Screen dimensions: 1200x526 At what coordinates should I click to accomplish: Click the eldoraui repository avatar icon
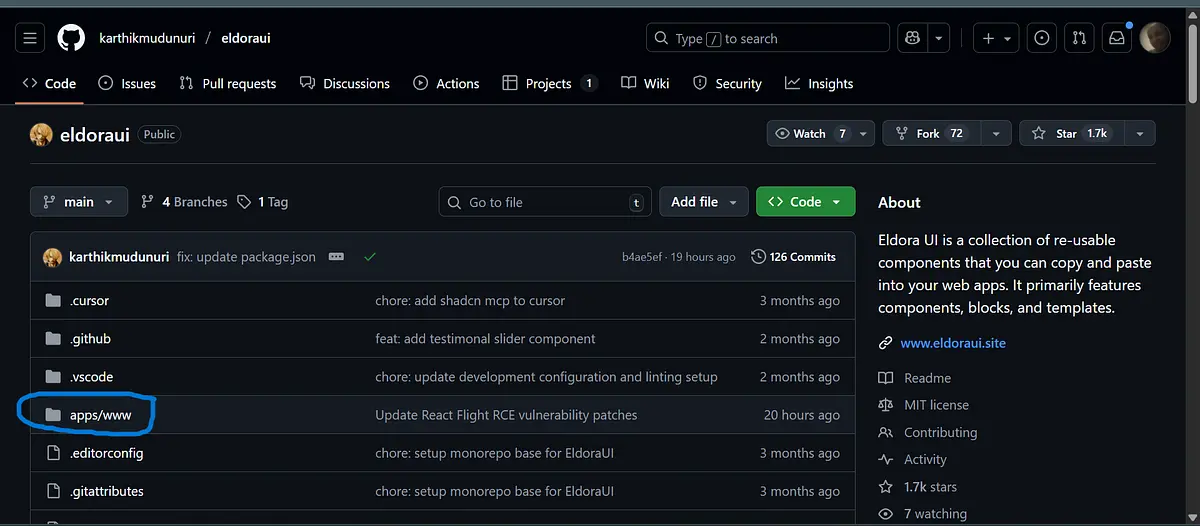[41, 134]
